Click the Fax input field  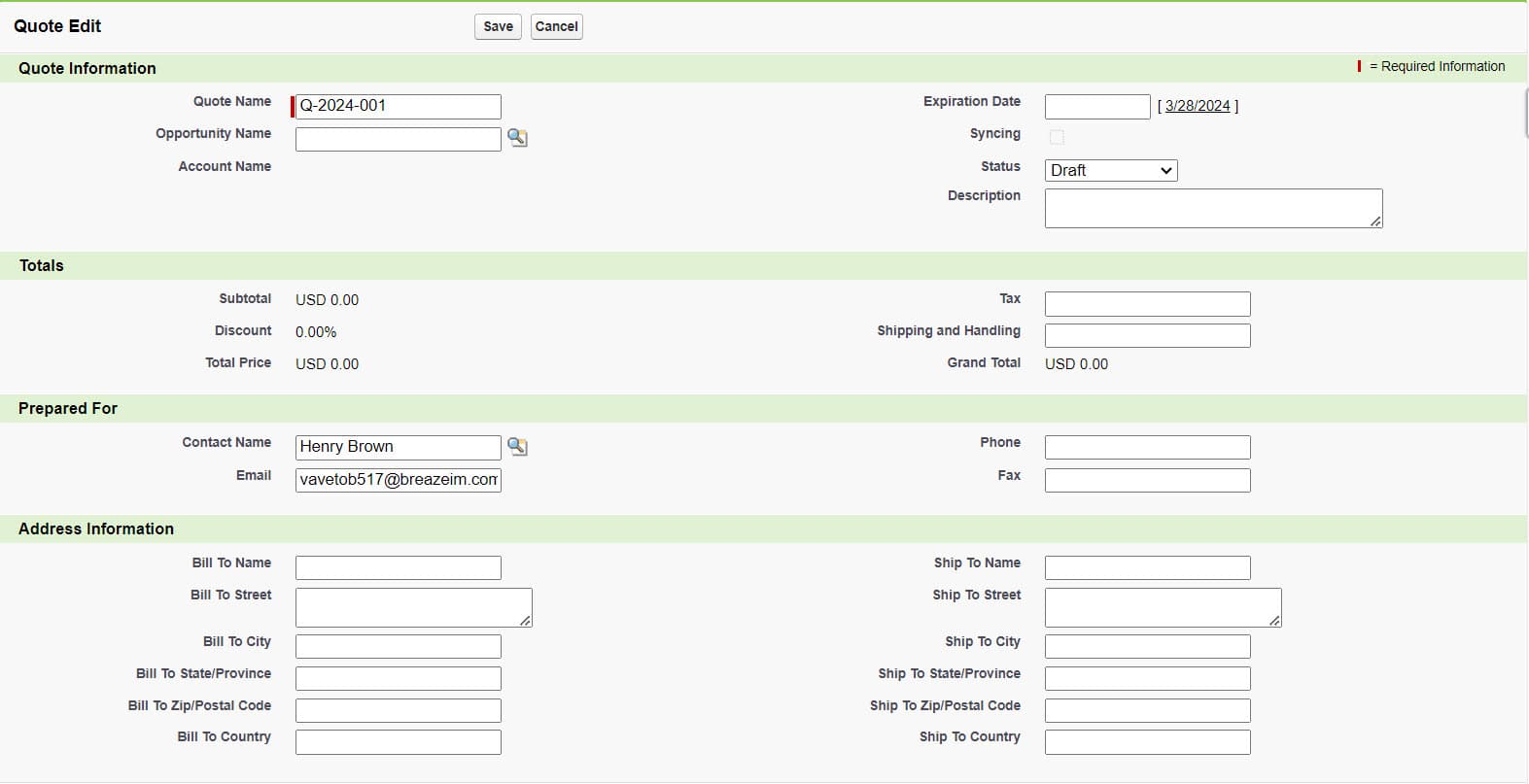click(1148, 480)
